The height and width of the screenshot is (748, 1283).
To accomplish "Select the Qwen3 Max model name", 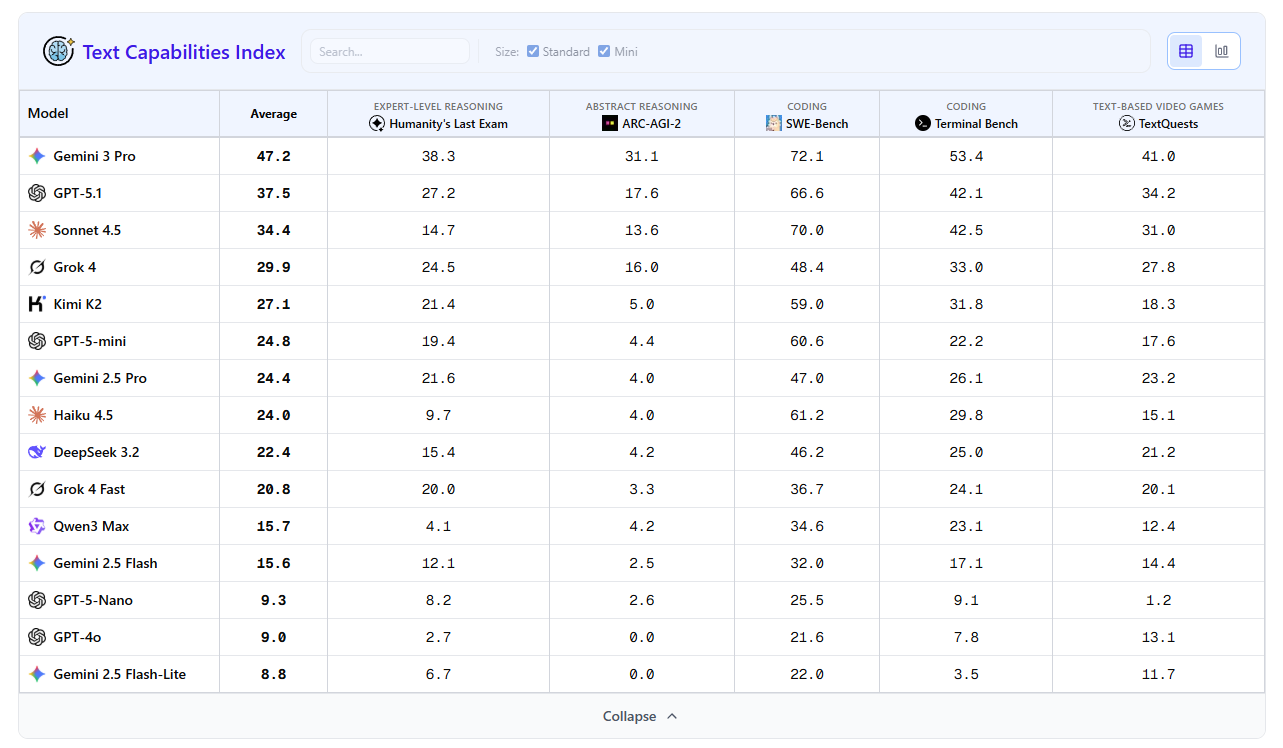I will point(91,526).
